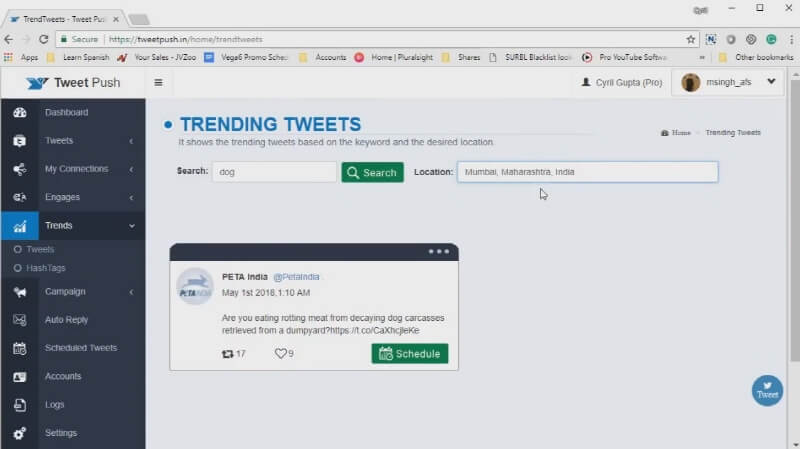Click the Trends chart icon
The image size is (800, 449).
click(20, 226)
